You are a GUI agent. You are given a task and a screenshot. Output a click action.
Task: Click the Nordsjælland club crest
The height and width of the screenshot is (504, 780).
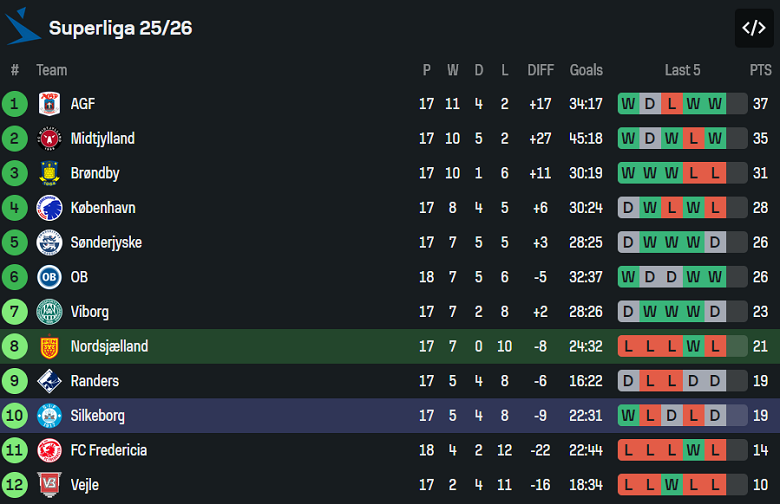pos(49,347)
